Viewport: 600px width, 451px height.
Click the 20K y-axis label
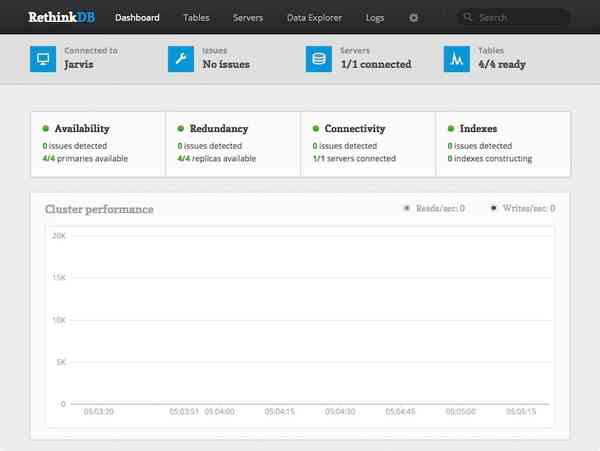point(59,236)
